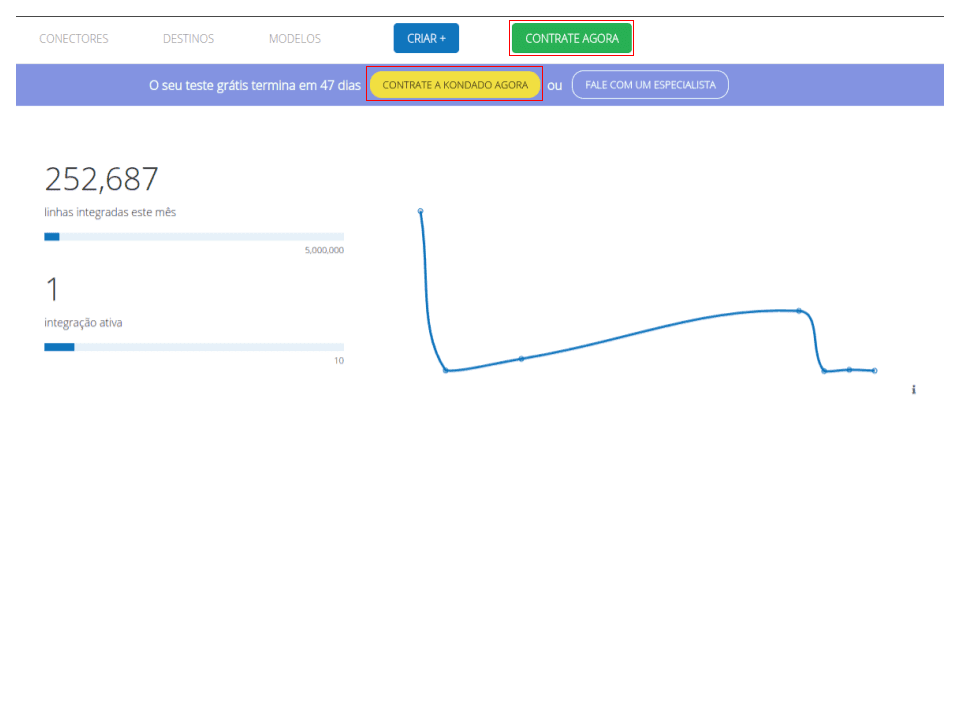Click the 5,000,000 row limit label
Screen dimensions: 960x720
click(324, 250)
